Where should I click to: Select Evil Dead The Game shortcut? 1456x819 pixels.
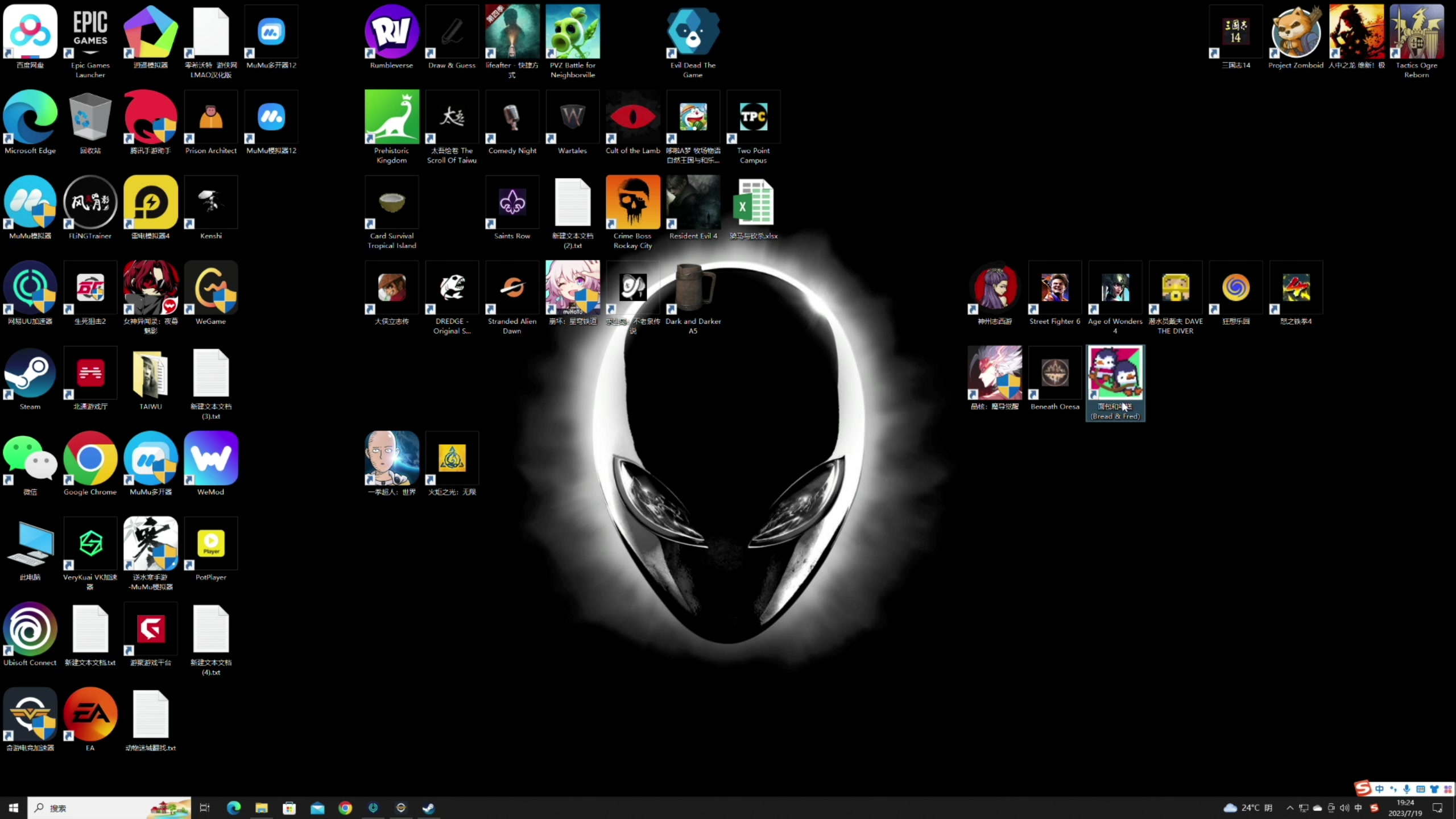(x=693, y=41)
